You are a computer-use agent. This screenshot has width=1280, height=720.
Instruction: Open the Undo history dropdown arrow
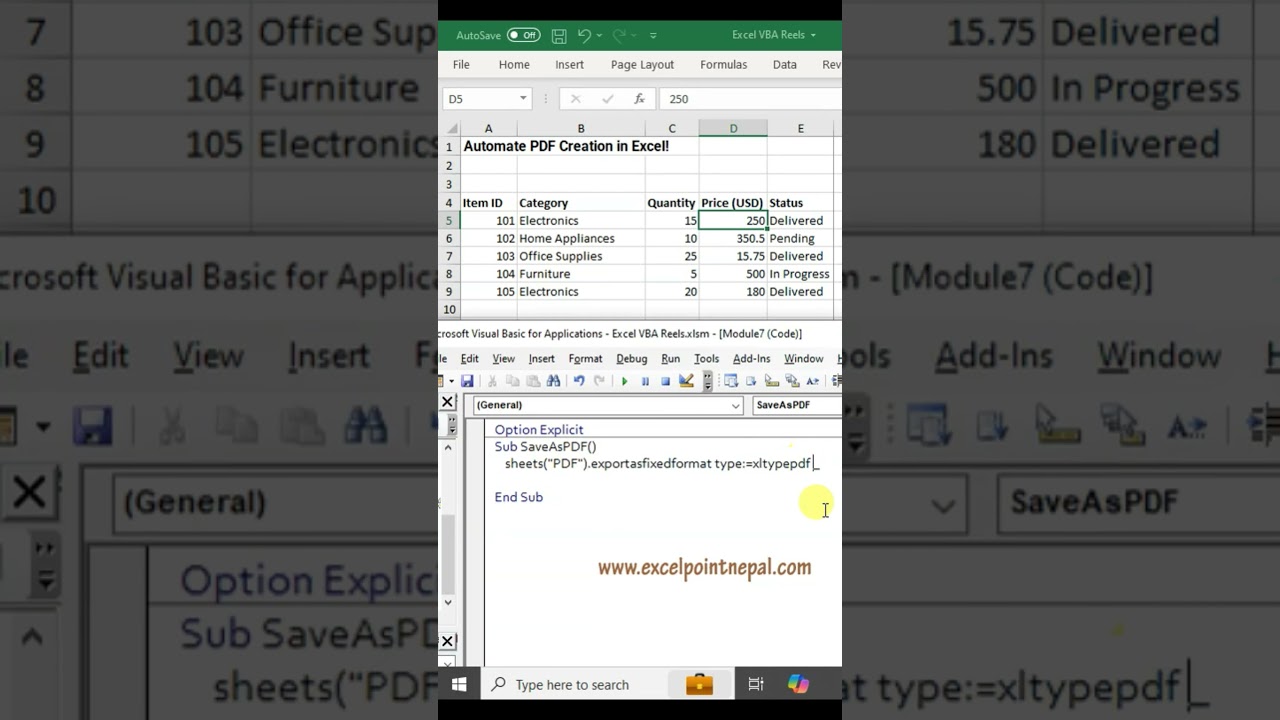click(600, 35)
